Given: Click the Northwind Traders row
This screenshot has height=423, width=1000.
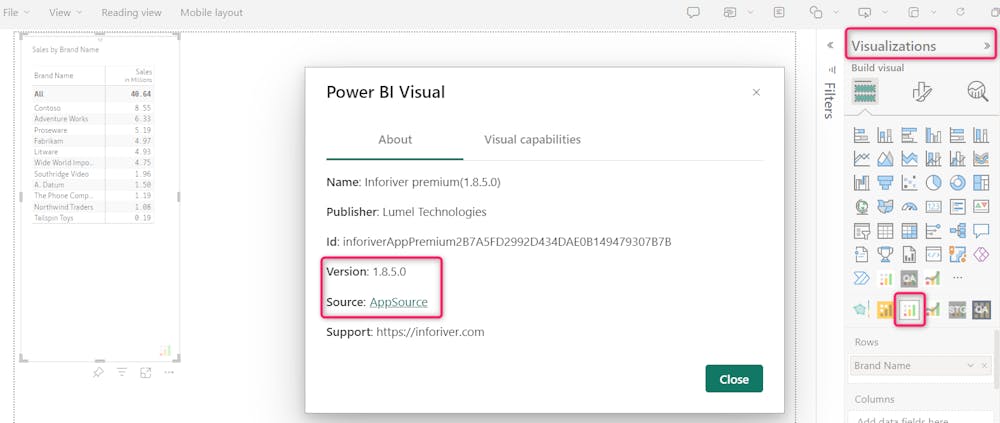Looking at the screenshot, I should point(93,207).
